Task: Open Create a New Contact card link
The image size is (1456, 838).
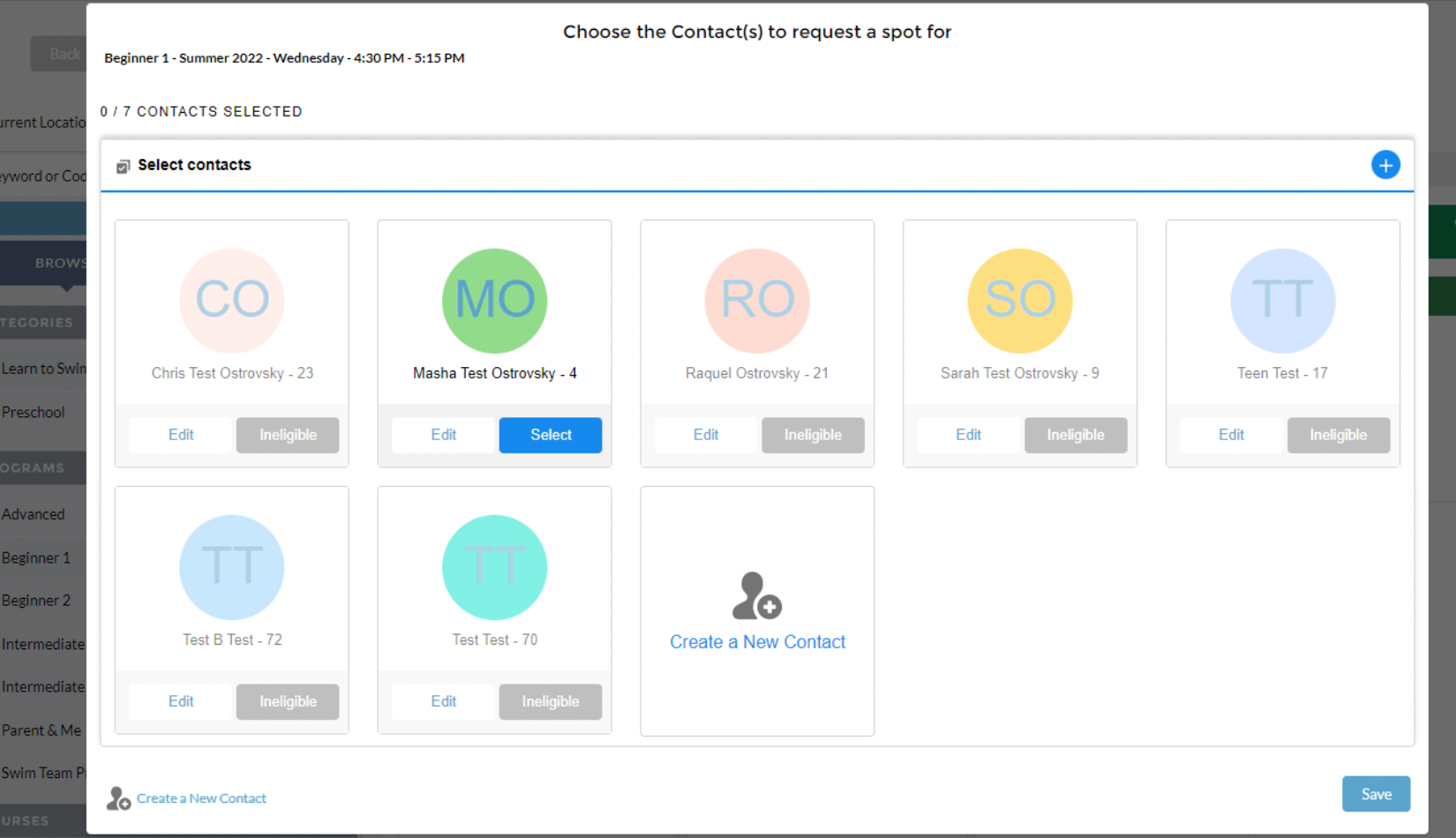Action: (757, 642)
